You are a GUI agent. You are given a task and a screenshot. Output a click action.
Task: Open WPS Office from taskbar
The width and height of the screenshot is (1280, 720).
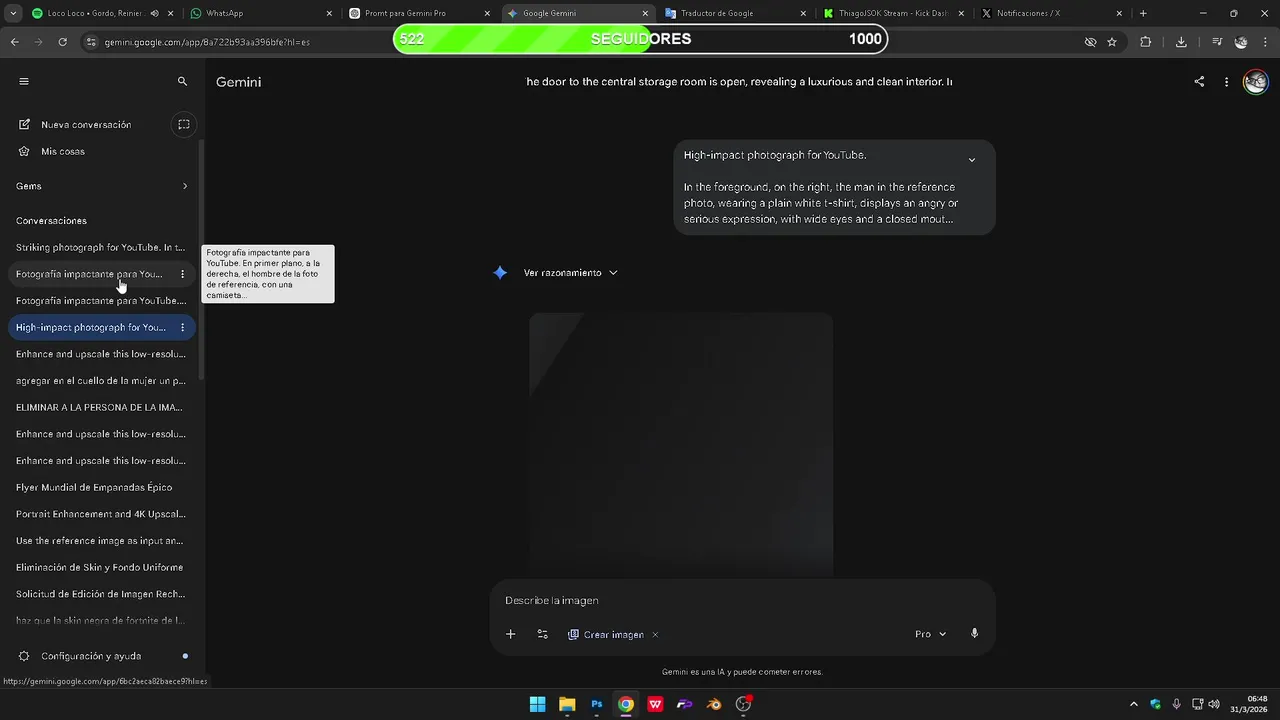[x=655, y=705]
